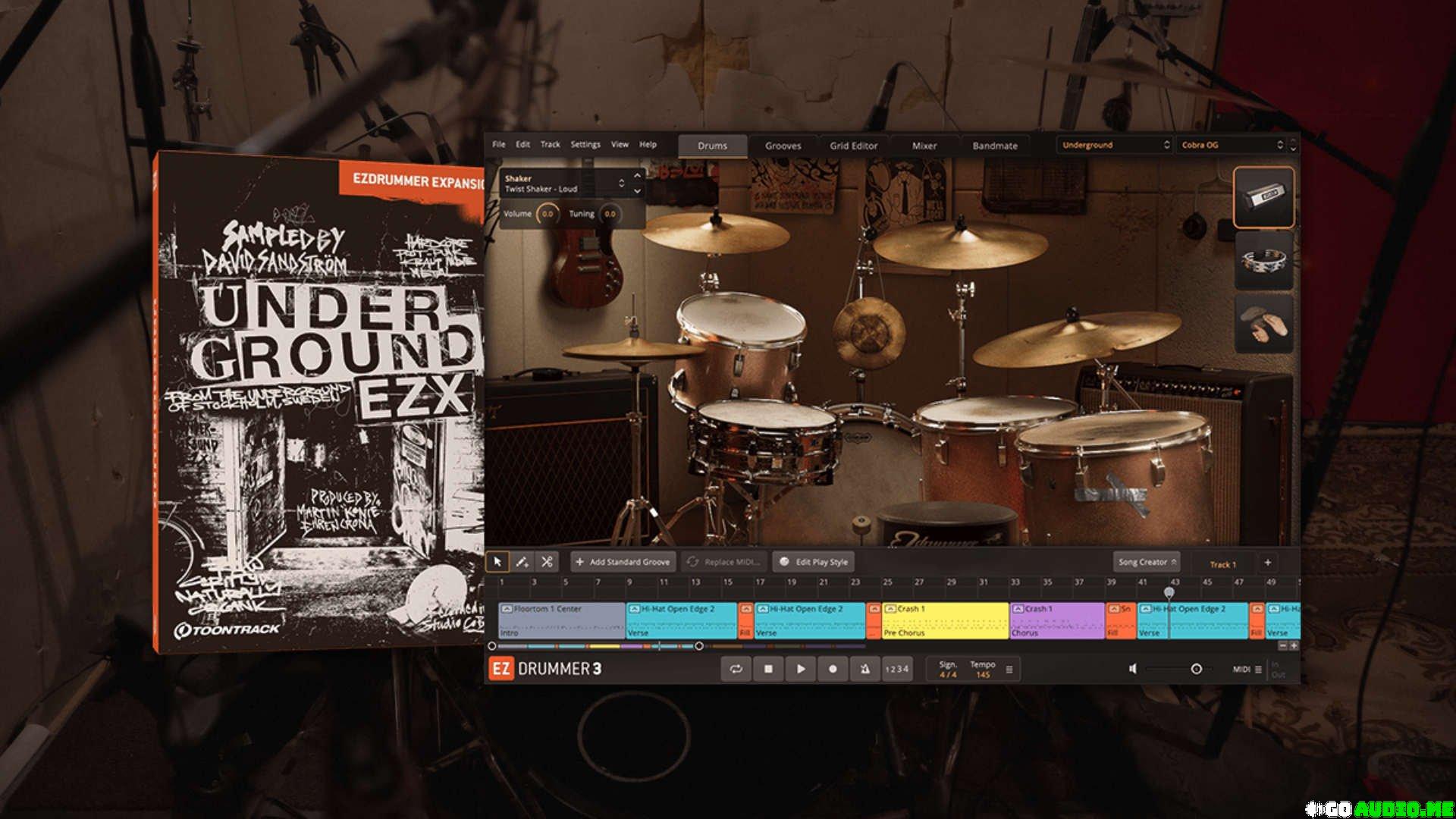Select the purple Chorus block

(x=1057, y=620)
